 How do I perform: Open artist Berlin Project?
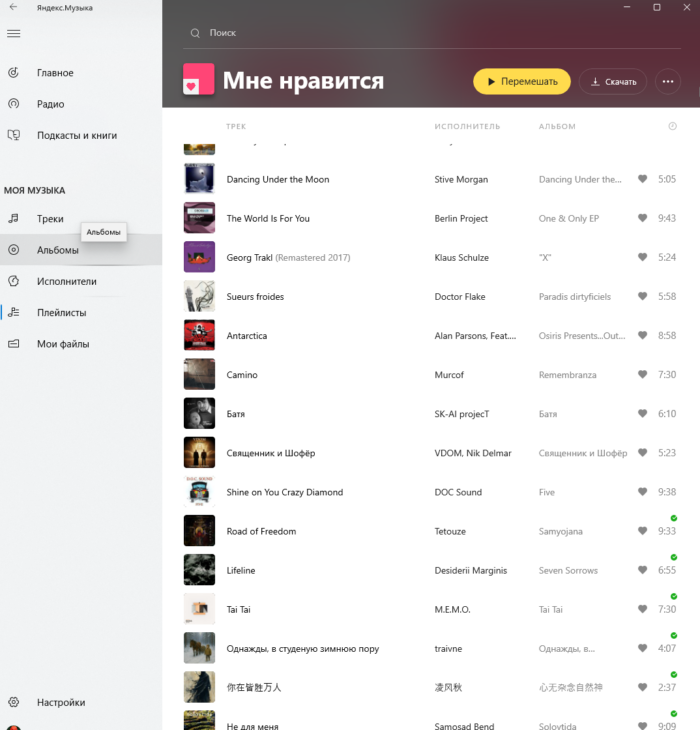(x=461, y=218)
